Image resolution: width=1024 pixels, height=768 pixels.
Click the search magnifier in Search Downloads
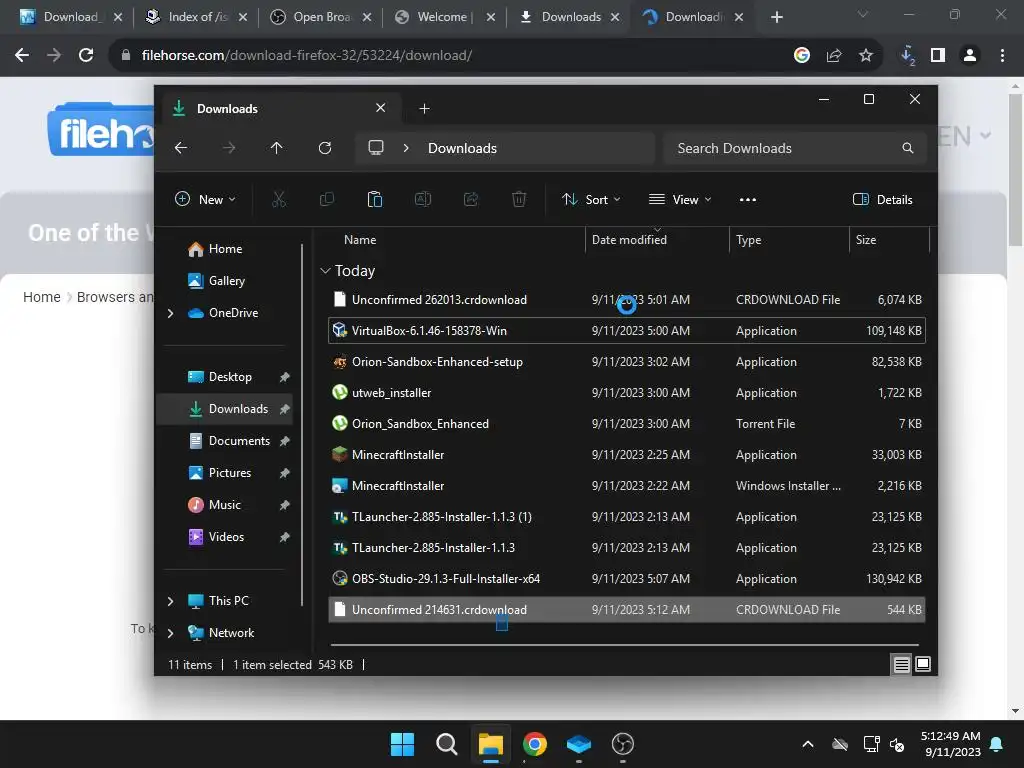click(908, 148)
